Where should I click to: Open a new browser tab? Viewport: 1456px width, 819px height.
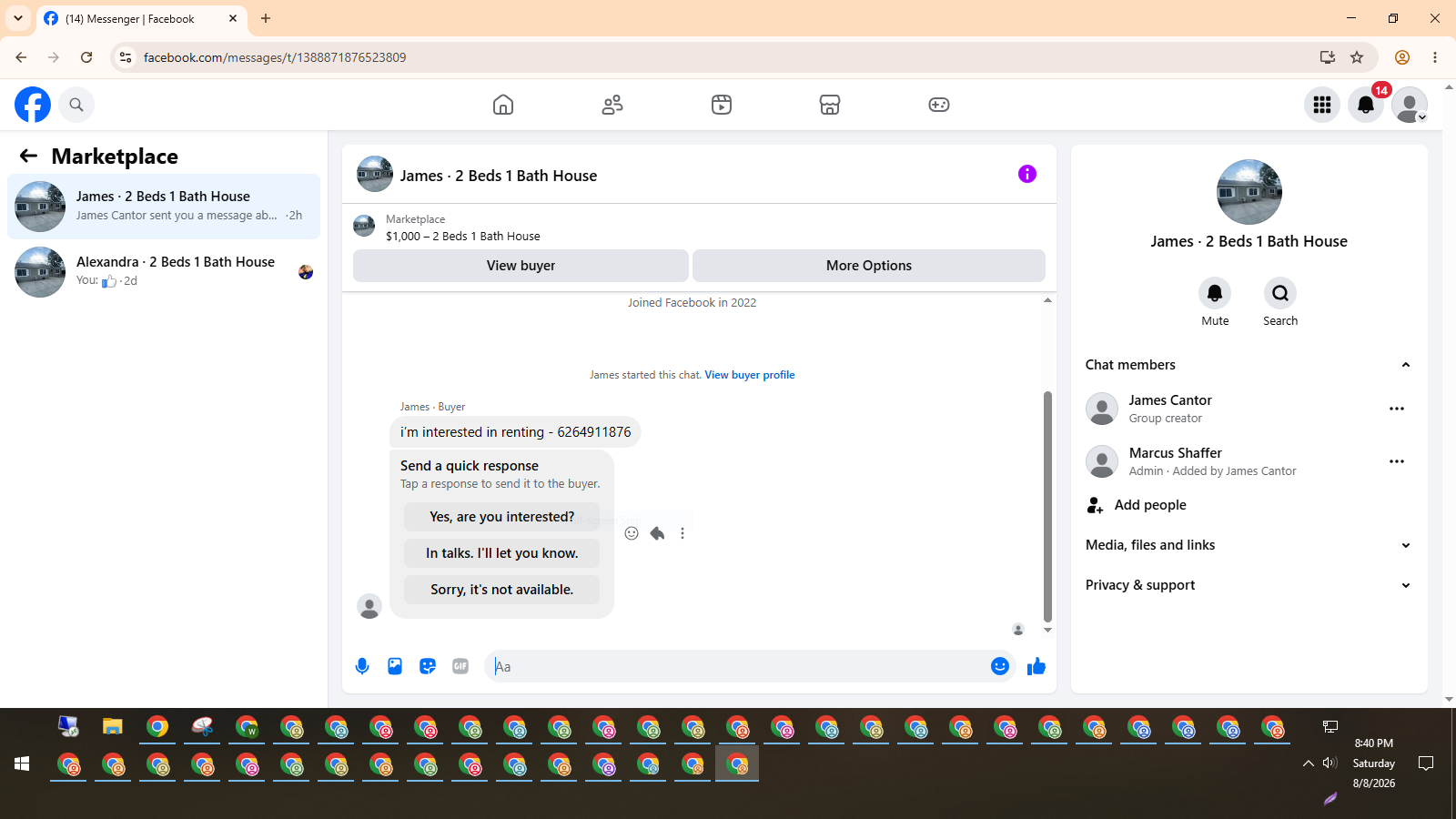[266, 18]
